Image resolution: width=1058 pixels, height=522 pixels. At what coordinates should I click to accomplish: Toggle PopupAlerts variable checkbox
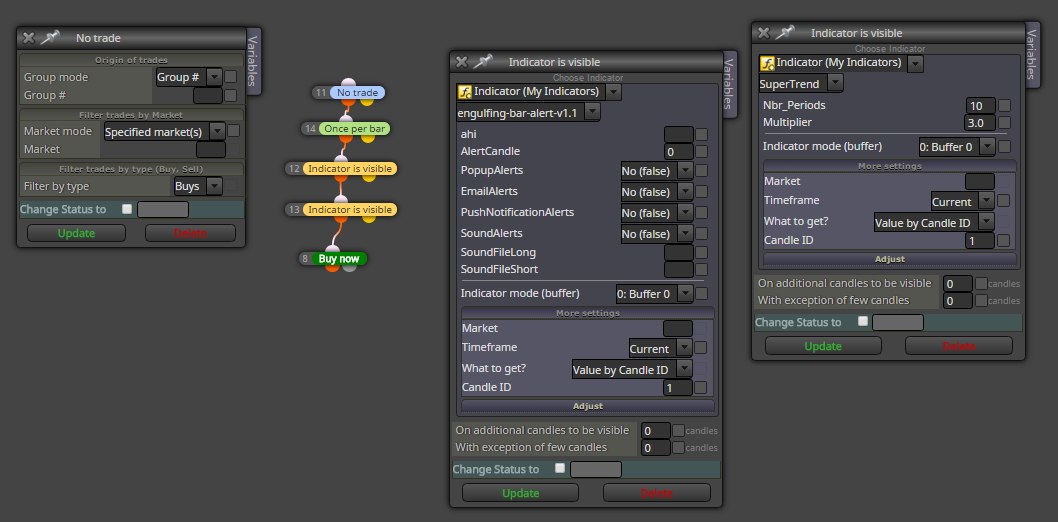tap(702, 171)
